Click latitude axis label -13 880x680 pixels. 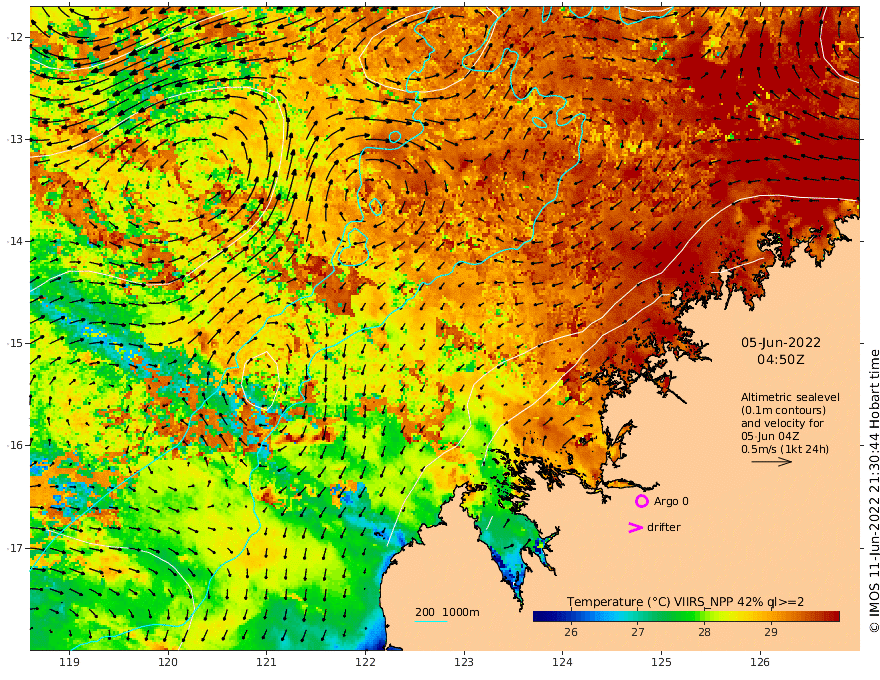(x=14, y=139)
